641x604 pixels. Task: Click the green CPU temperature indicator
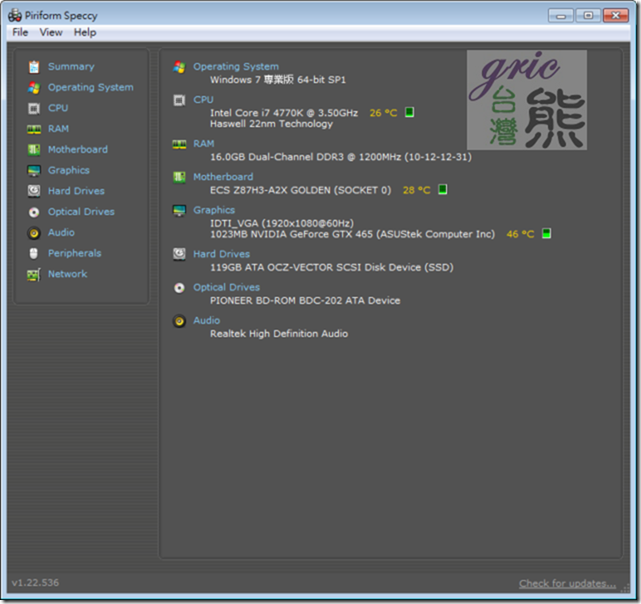pyautogui.click(x=409, y=112)
